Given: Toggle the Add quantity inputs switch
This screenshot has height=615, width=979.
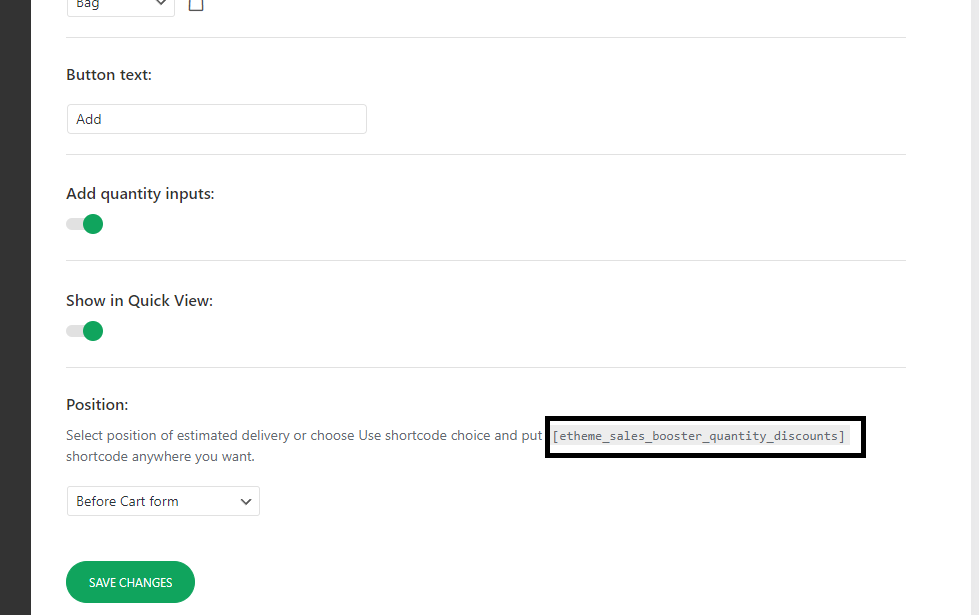Looking at the screenshot, I should click(x=84, y=224).
